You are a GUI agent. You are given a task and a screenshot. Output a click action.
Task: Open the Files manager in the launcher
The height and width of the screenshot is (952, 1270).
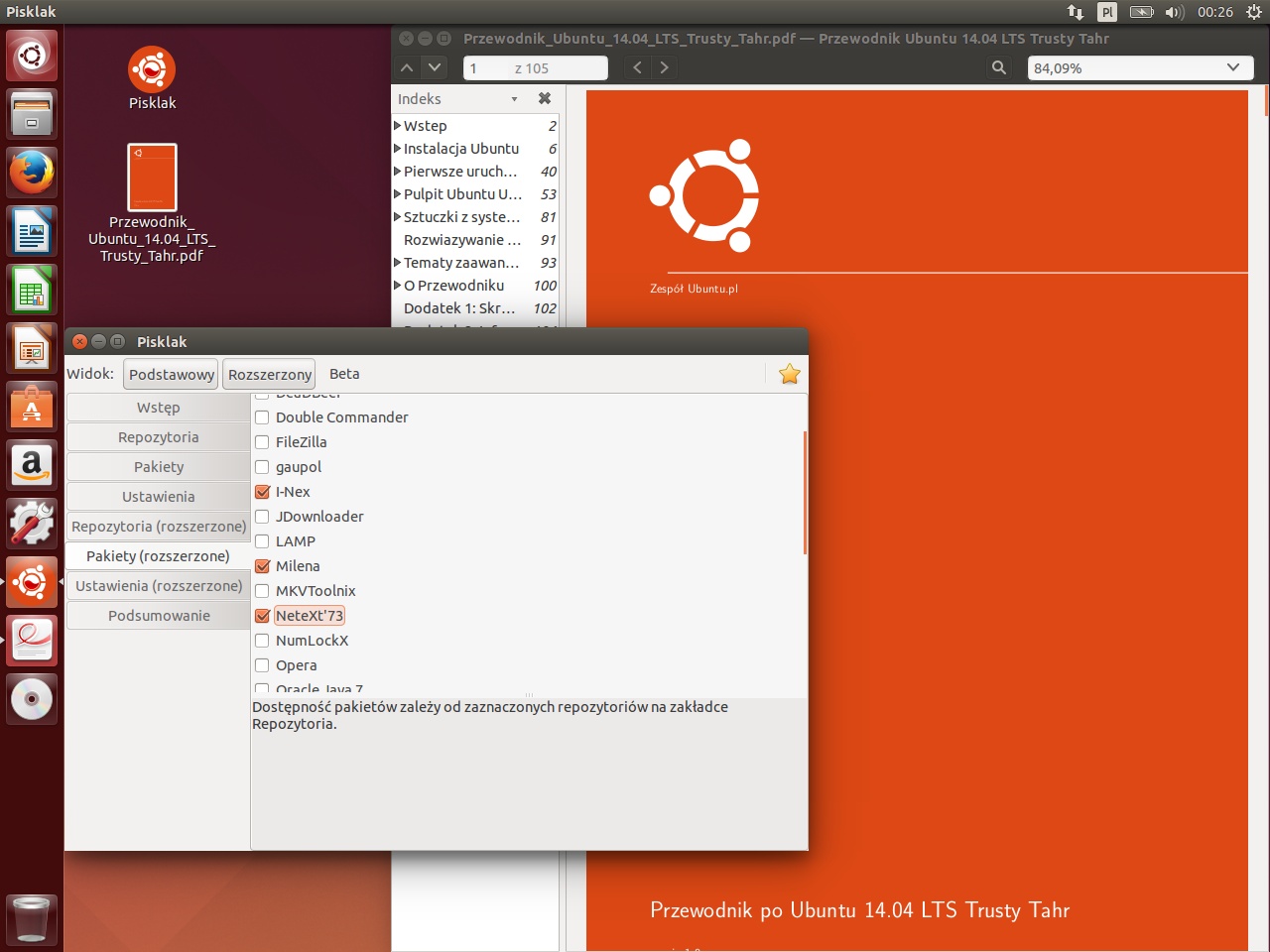pos(32,114)
